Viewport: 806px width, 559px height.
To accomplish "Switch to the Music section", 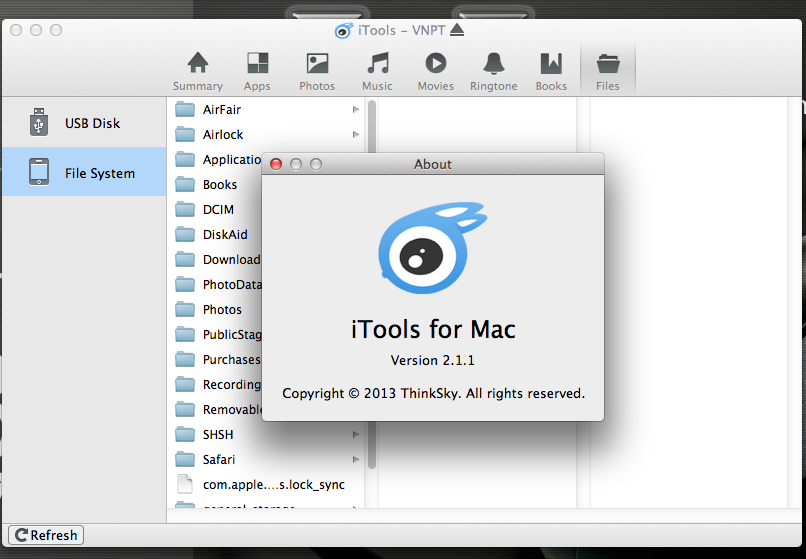I will tap(377, 71).
